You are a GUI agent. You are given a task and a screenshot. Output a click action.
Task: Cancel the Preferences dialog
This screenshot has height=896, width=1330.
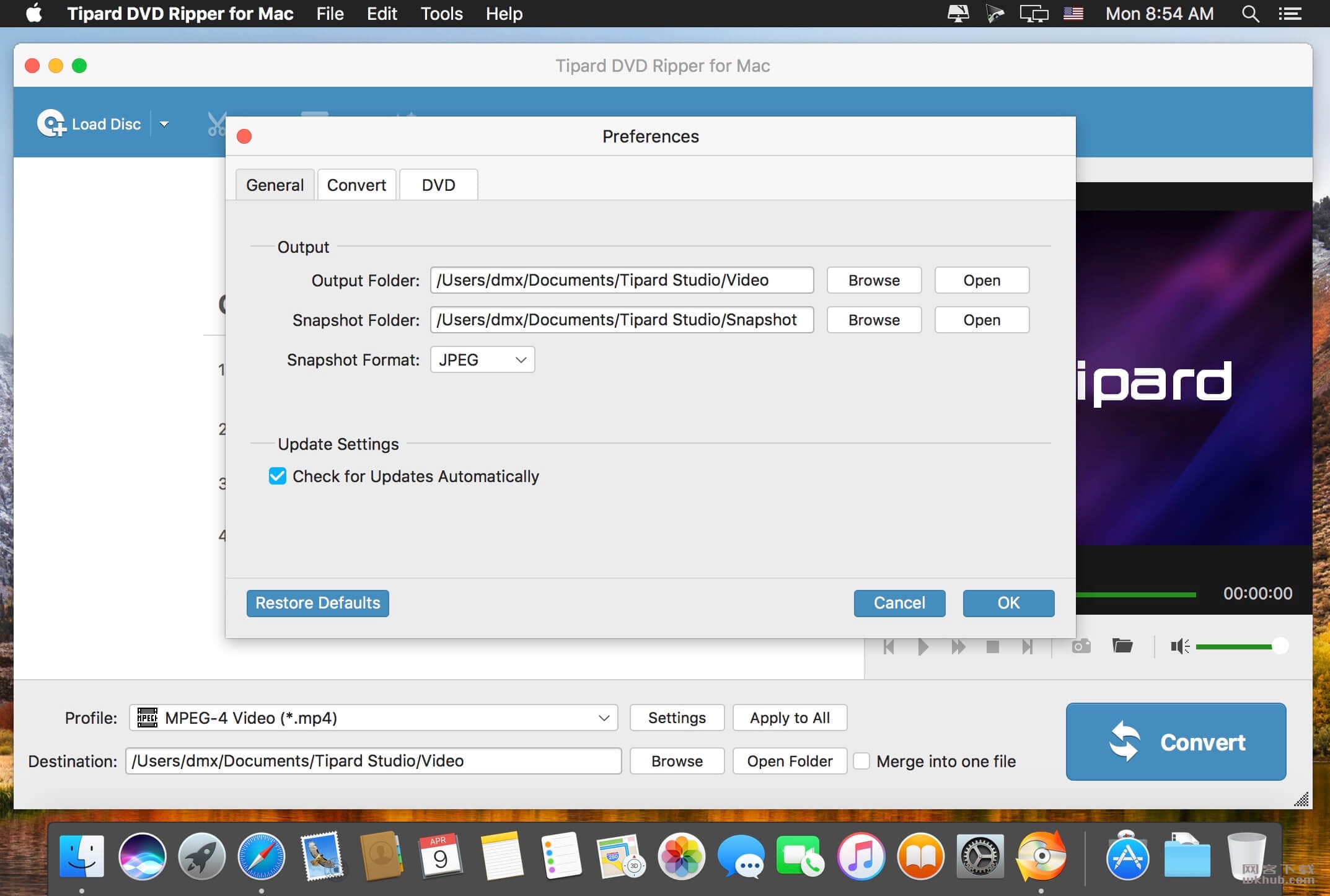pyautogui.click(x=899, y=603)
